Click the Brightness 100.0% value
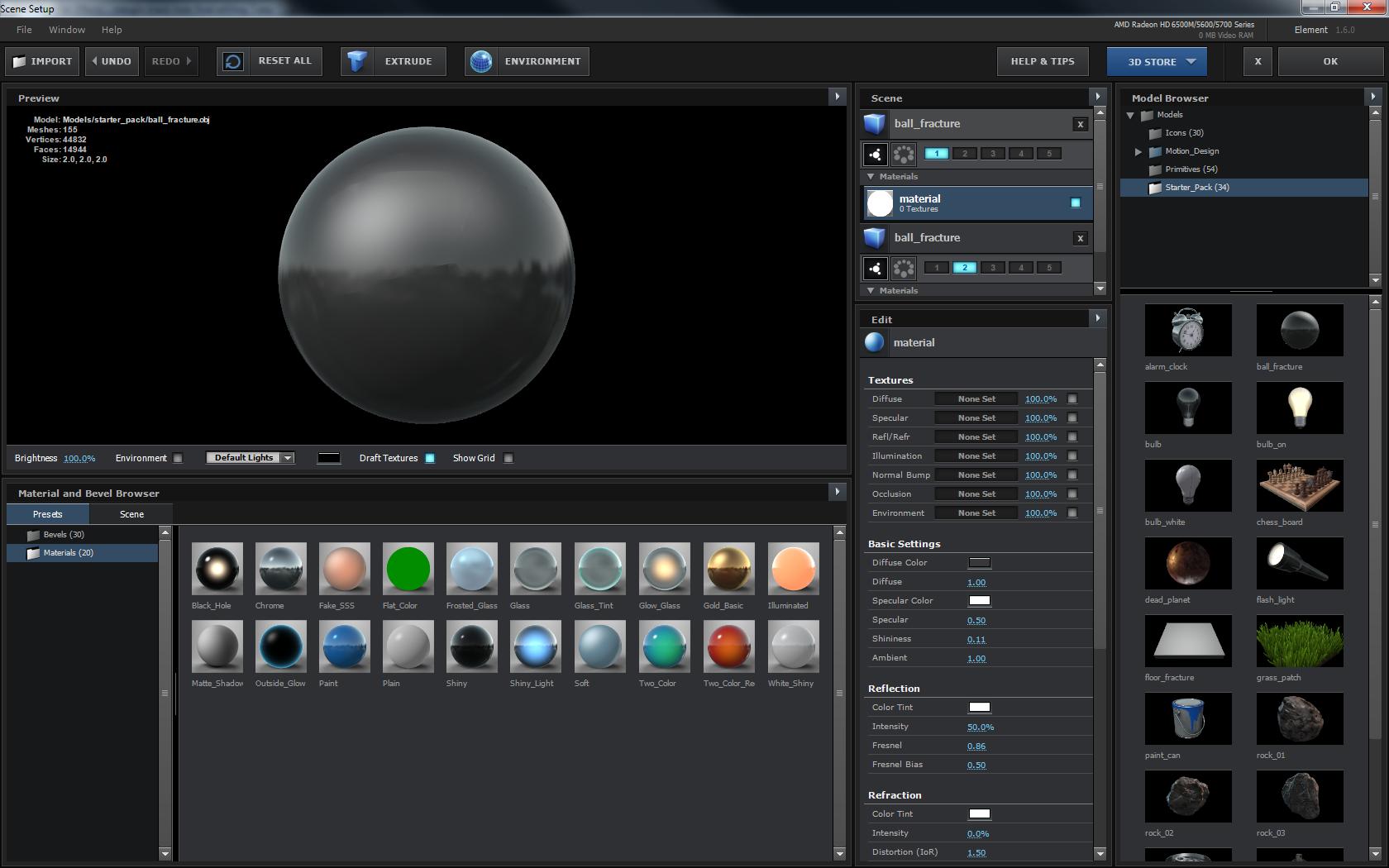 (79, 458)
